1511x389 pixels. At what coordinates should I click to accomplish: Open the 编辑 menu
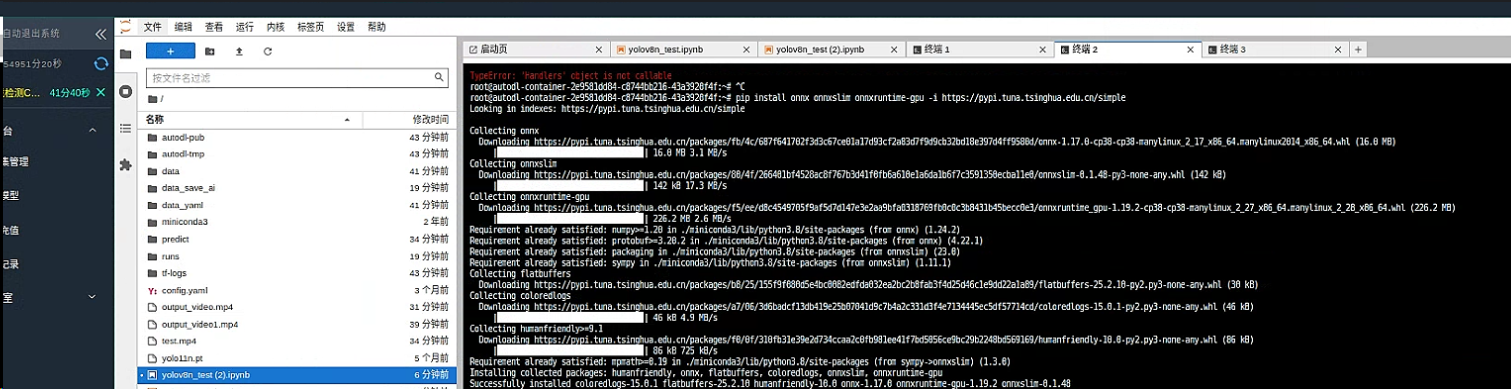coord(183,27)
